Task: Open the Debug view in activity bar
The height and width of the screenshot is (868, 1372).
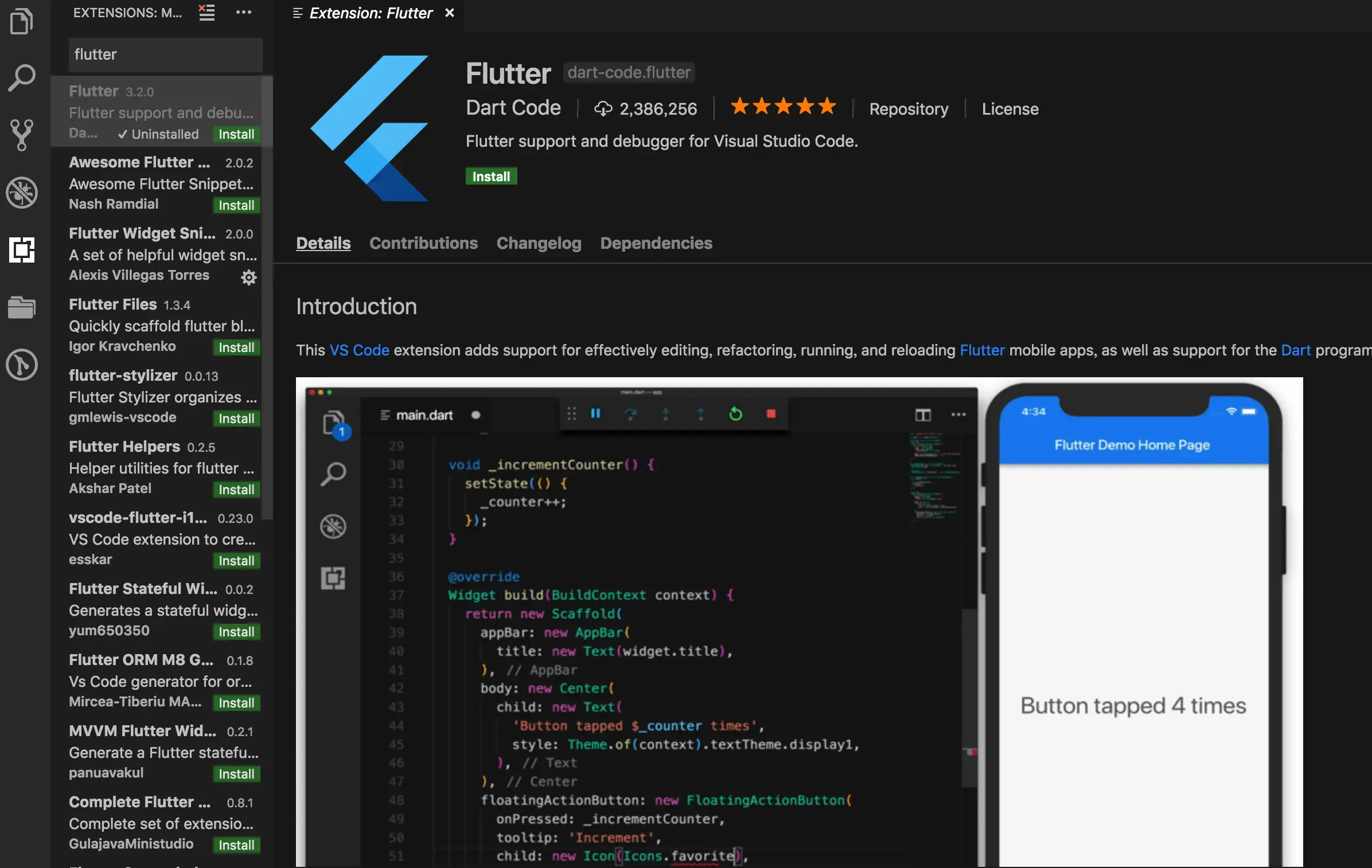Action: pos(22,193)
